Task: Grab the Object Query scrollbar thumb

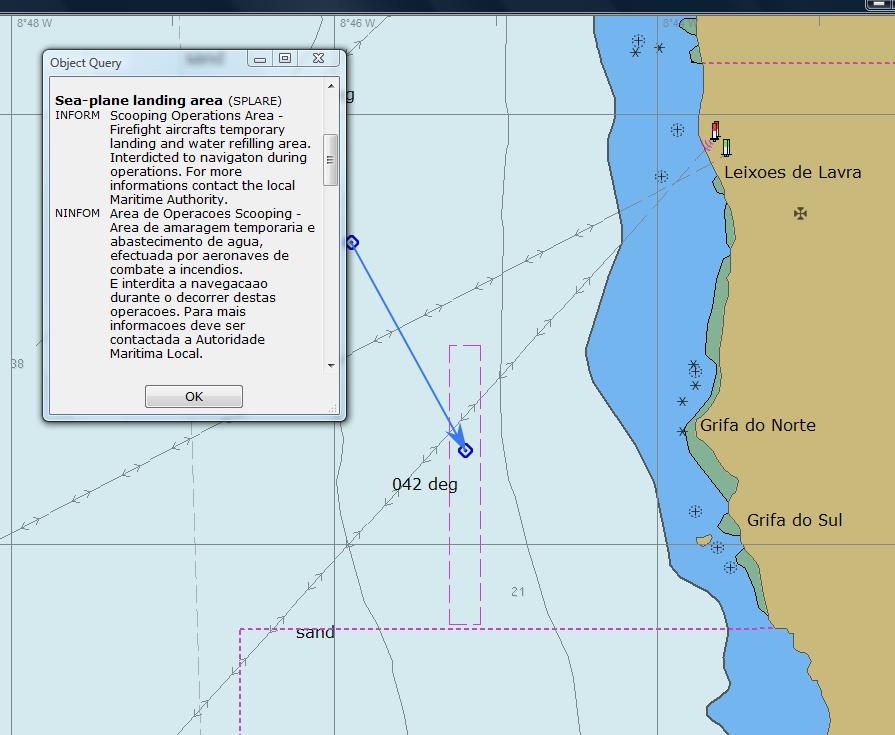Action: point(331,159)
